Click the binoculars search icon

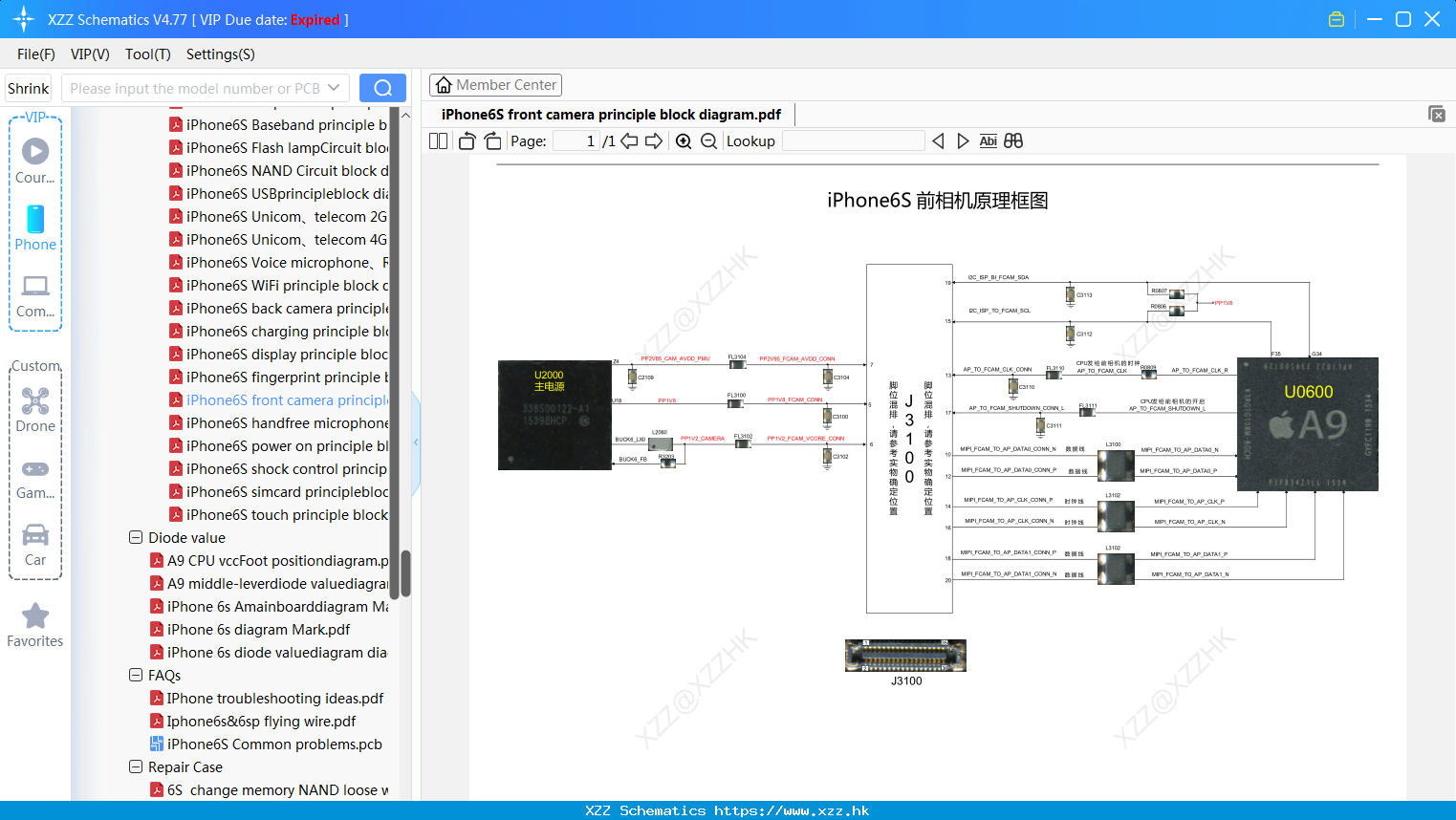(1013, 141)
